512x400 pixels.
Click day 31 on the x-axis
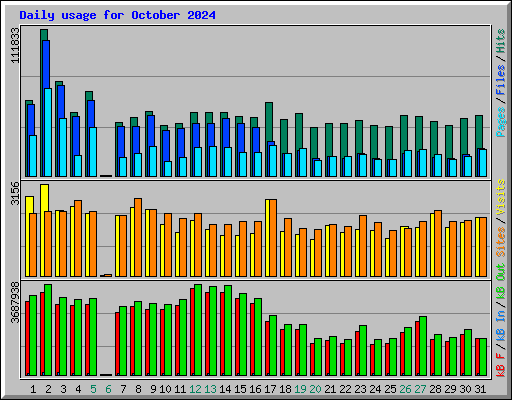[480, 389]
